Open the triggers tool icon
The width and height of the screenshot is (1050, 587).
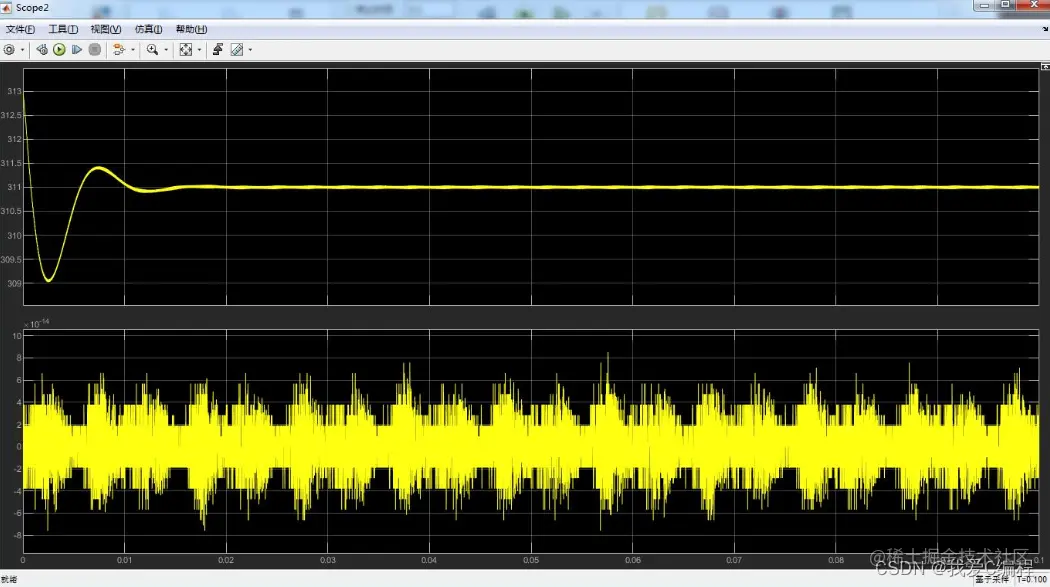pyautogui.click(x=218, y=50)
